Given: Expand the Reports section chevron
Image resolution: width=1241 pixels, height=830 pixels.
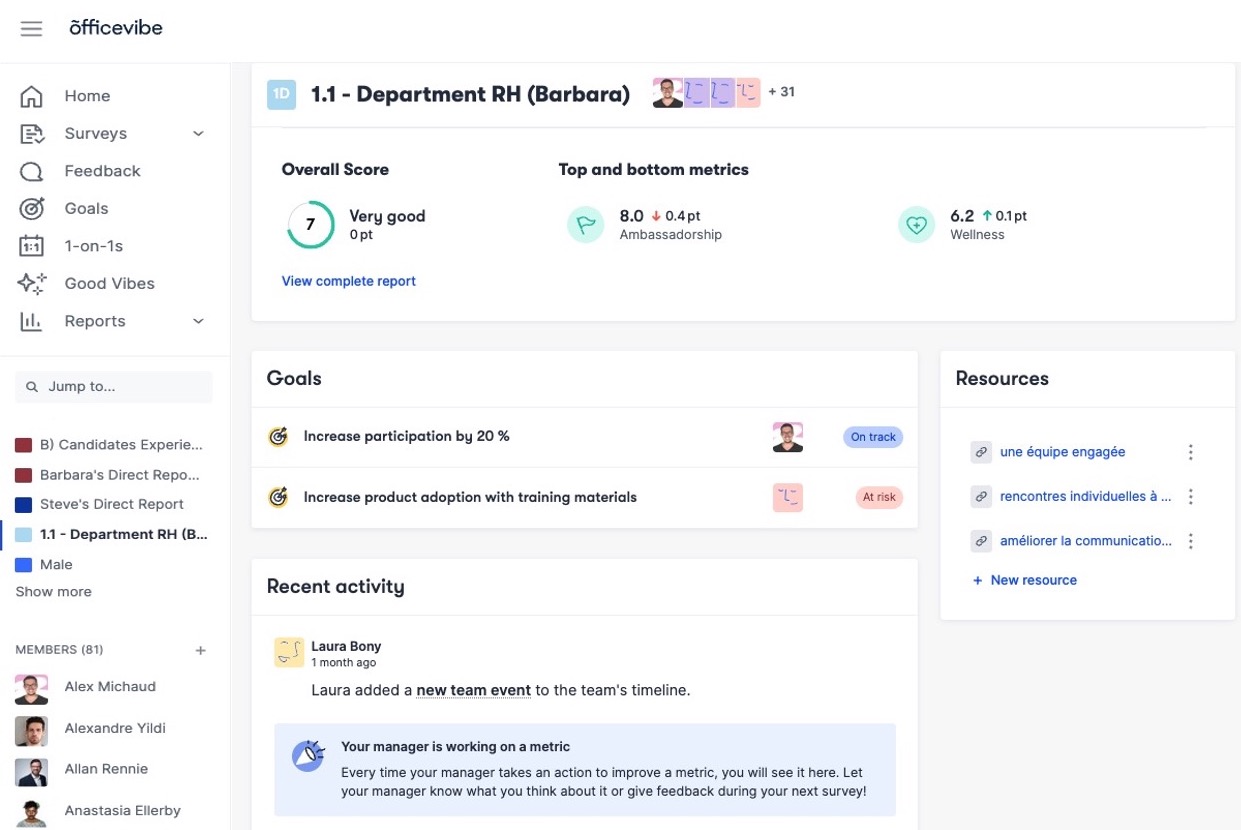Looking at the screenshot, I should [x=197, y=321].
